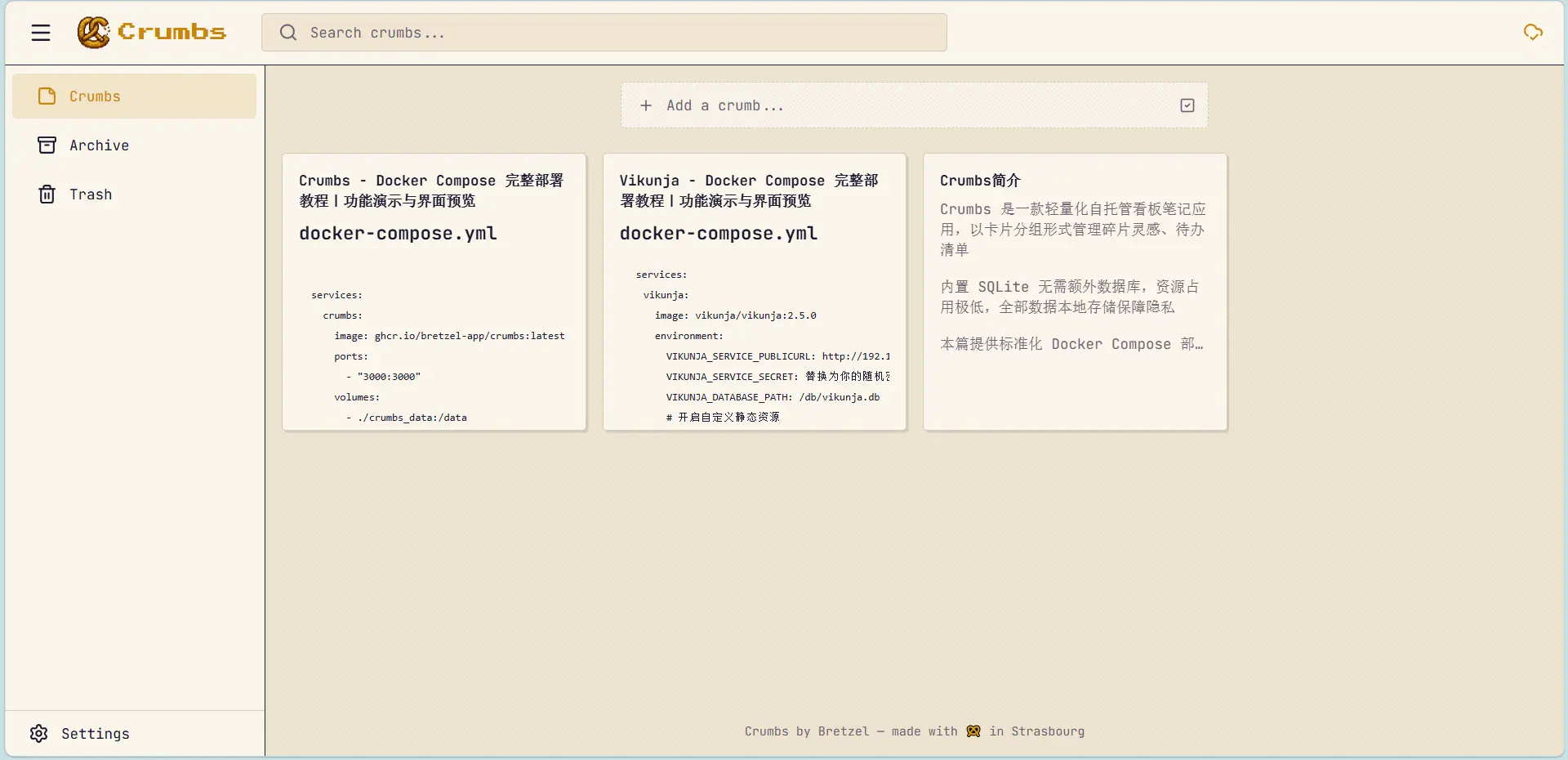Click the ghcr.io/bretzel-app/crumbs:latest image line
Screen dimensions: 1568x760
(x=449, y=336)
